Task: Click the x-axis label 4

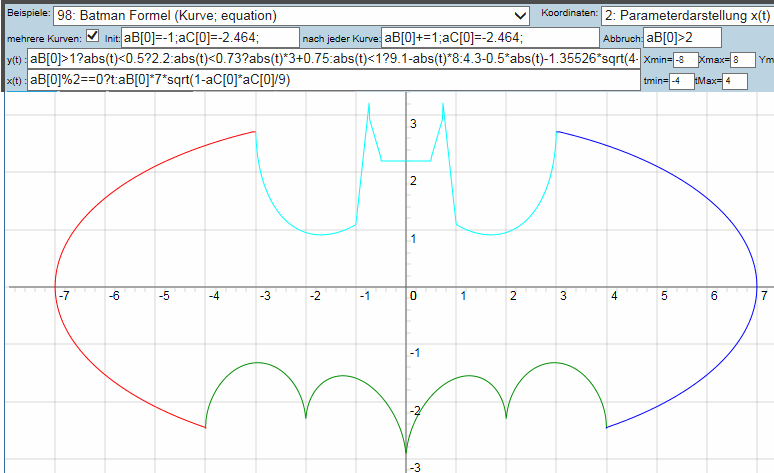Action: click(614, 296)
